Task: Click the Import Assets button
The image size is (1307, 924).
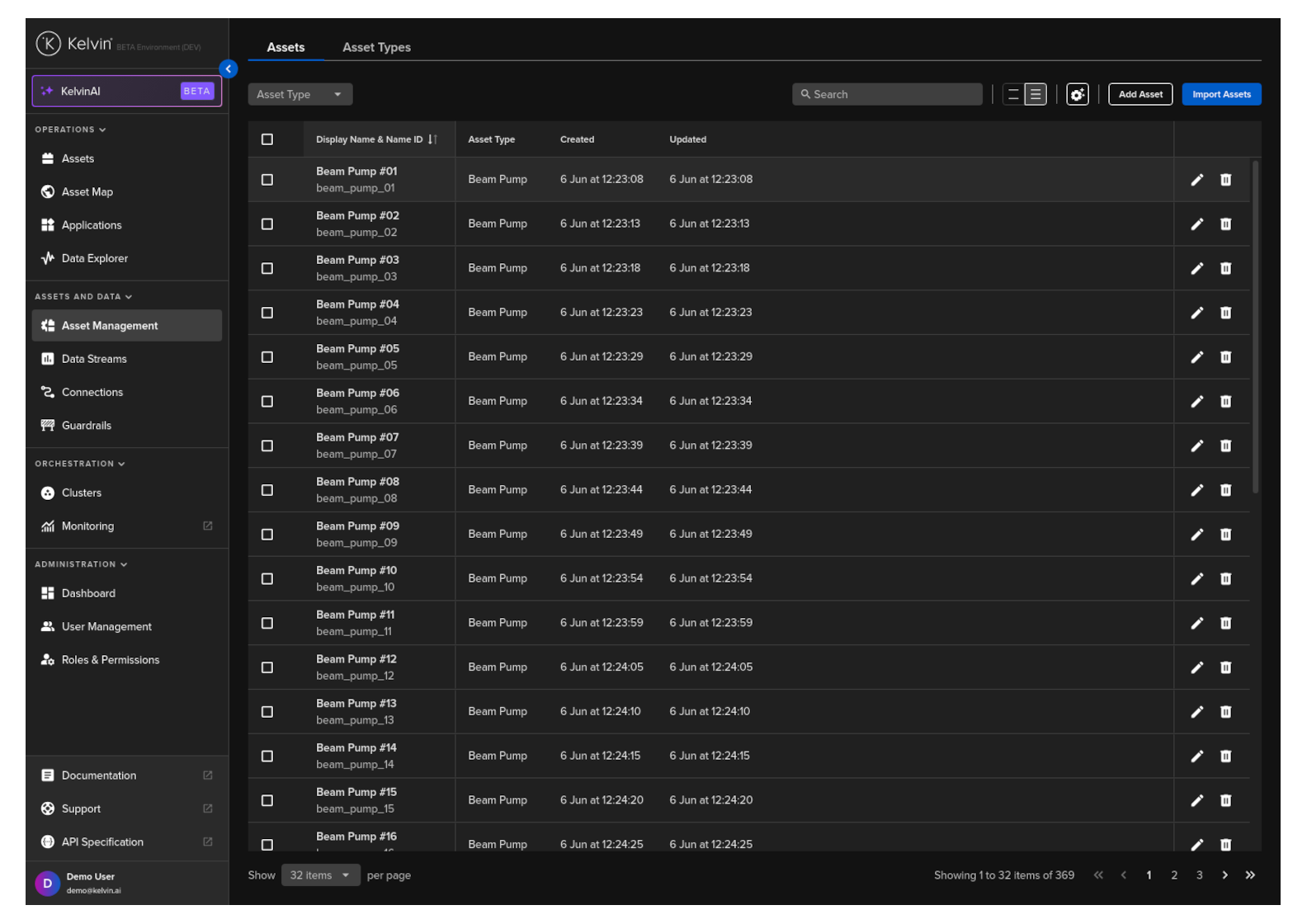Action: [x=1220, y=95]
